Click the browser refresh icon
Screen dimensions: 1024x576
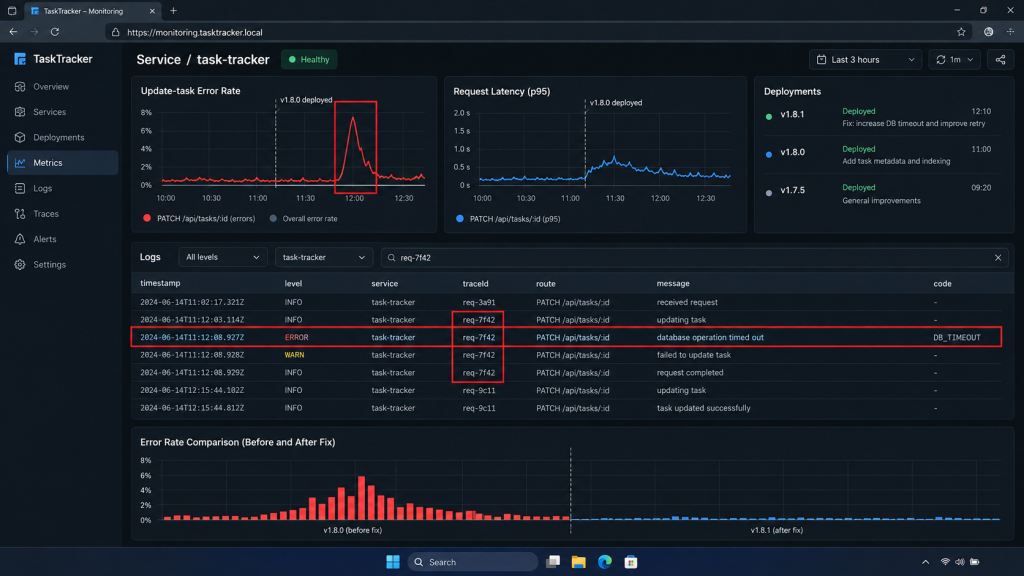pos(55,32)
